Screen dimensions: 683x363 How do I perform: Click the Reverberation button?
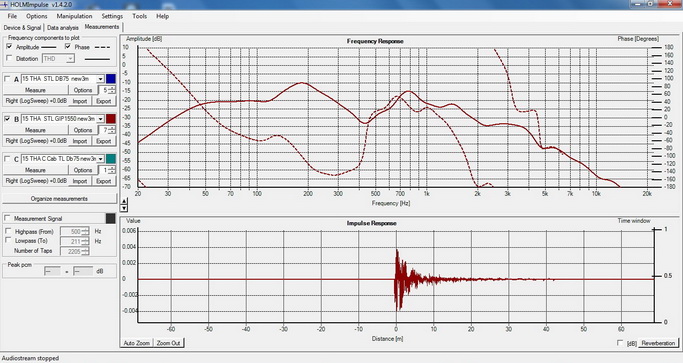(658, 343)
